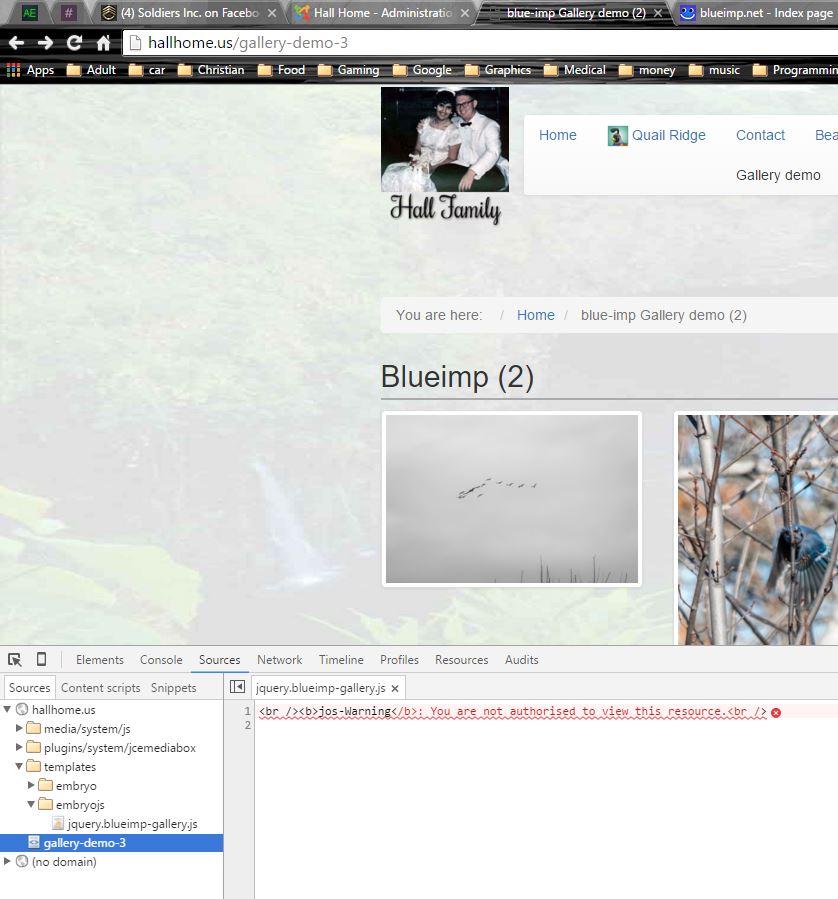Switch to the DevTools Console panel
Image resolution: width=838 pixels, height=899 pixels.
tap(161, 660)
